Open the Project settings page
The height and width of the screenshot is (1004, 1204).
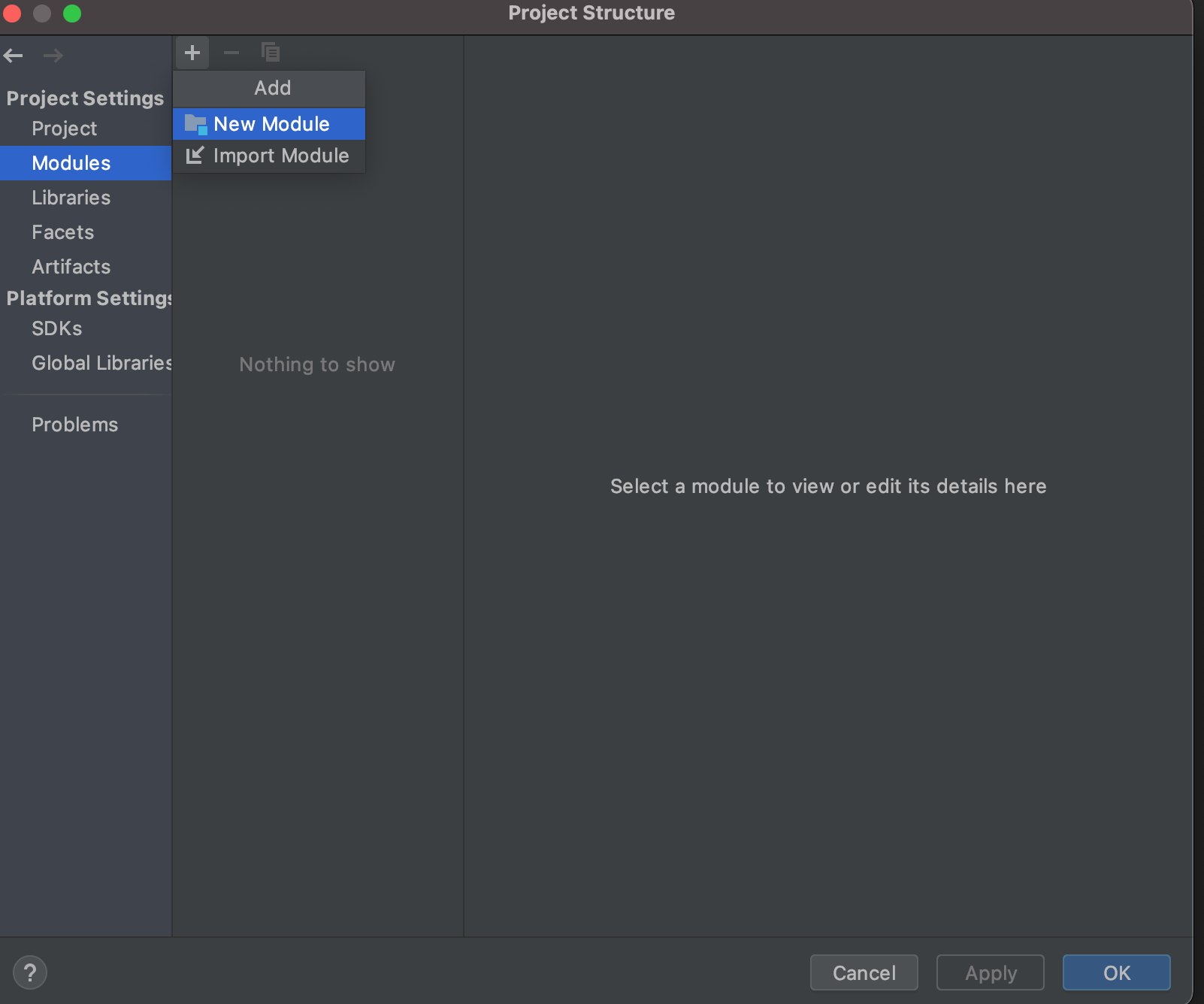(x=86, y=129)
